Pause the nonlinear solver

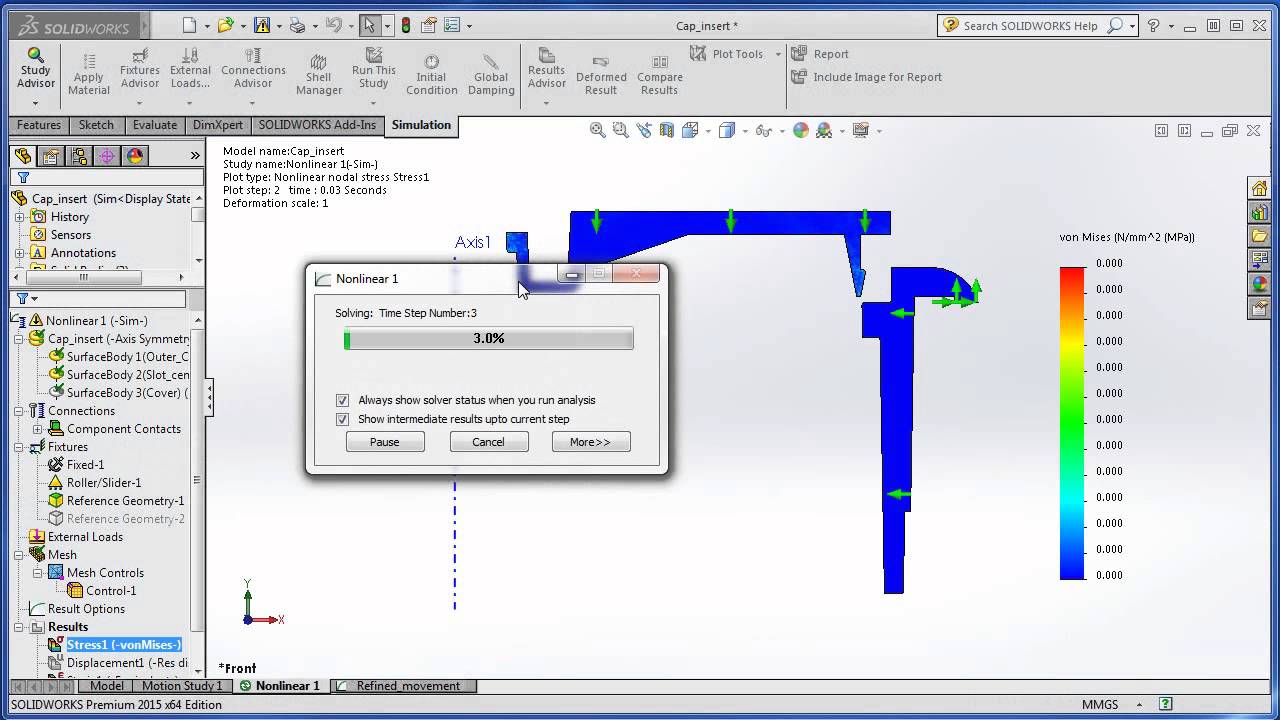[x=385, y=442]
